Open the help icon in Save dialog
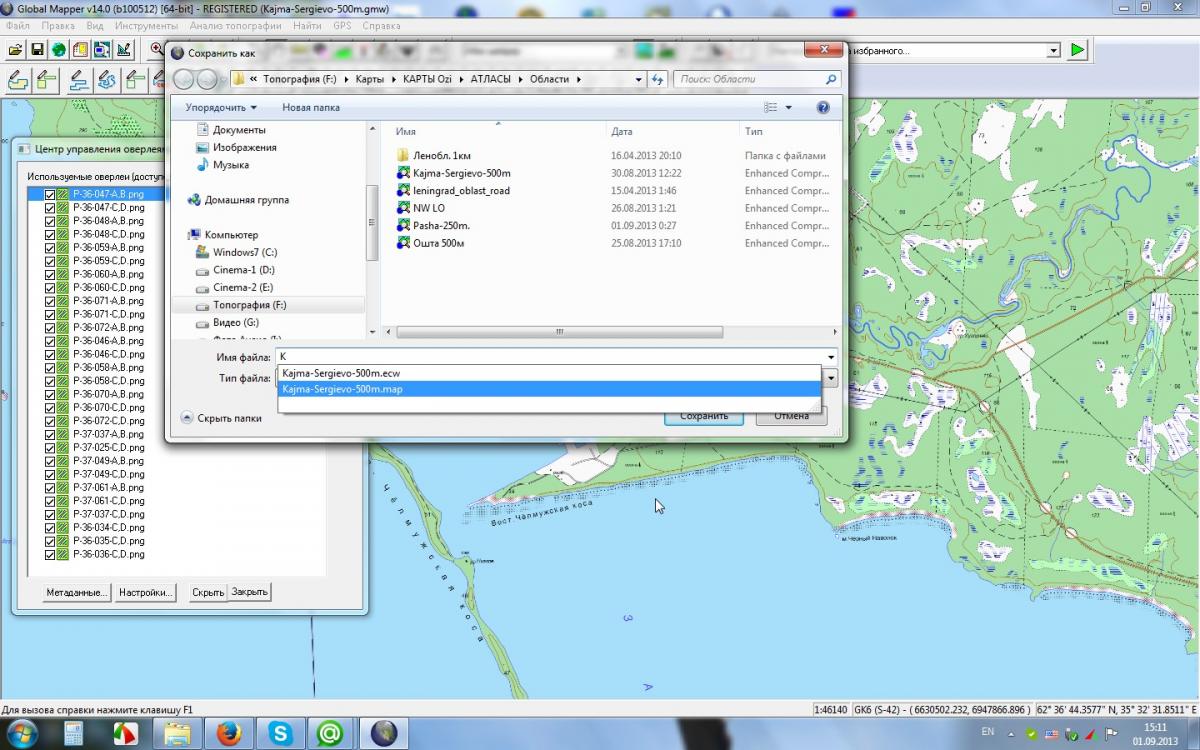The width and height of the screenshot is (1200, 750). point(823,107)
